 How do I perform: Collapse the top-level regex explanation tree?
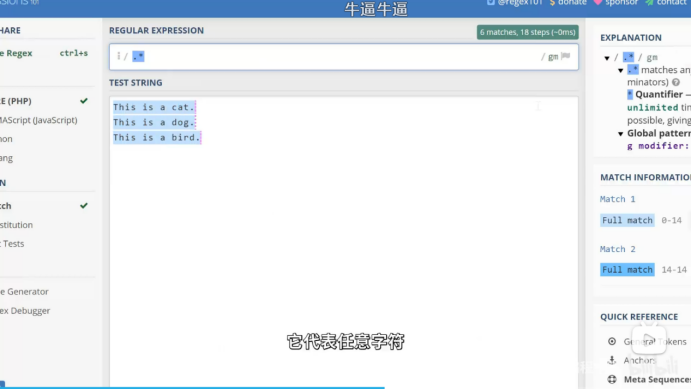point(607,58)
